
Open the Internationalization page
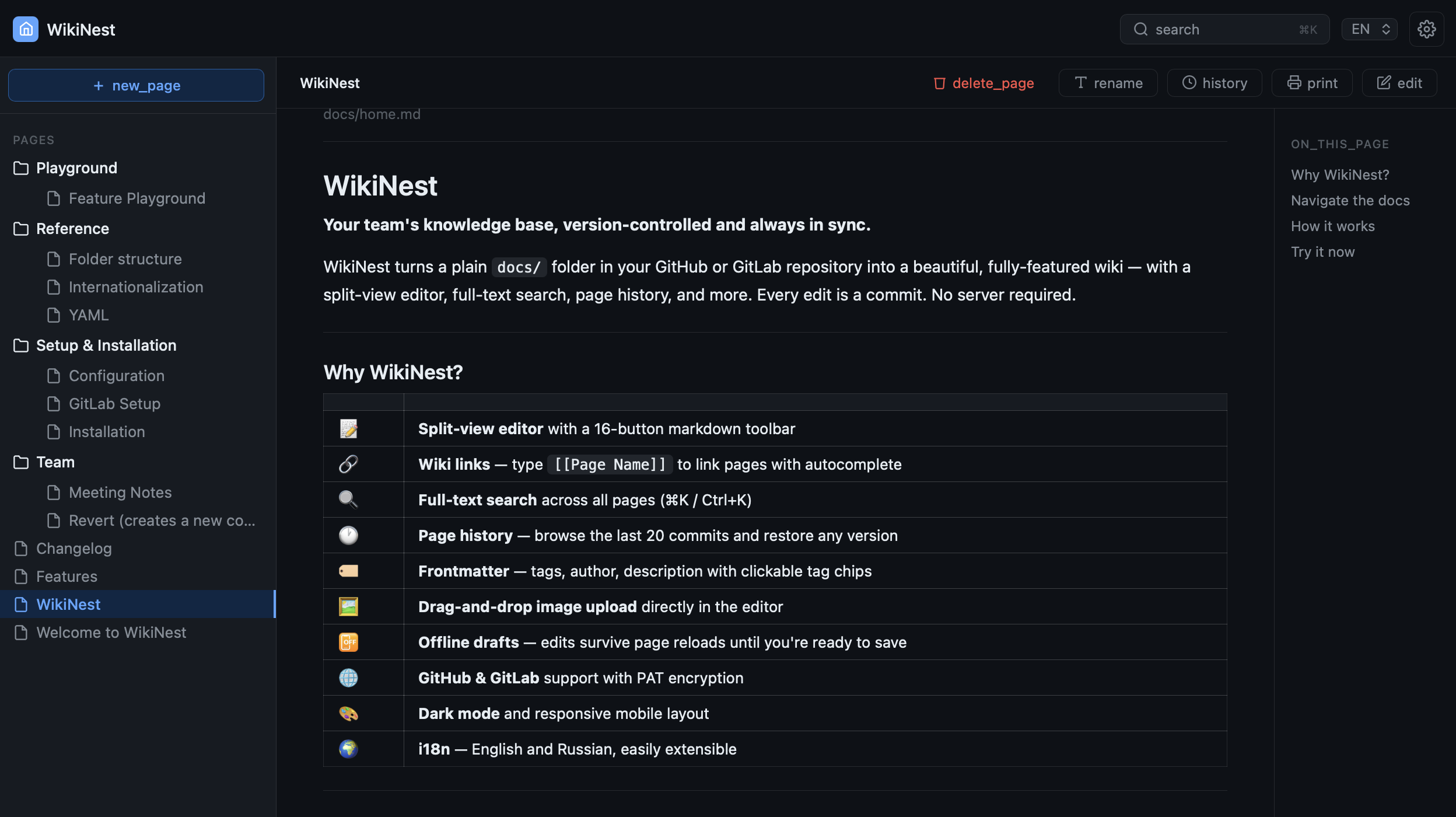(138, 287)
